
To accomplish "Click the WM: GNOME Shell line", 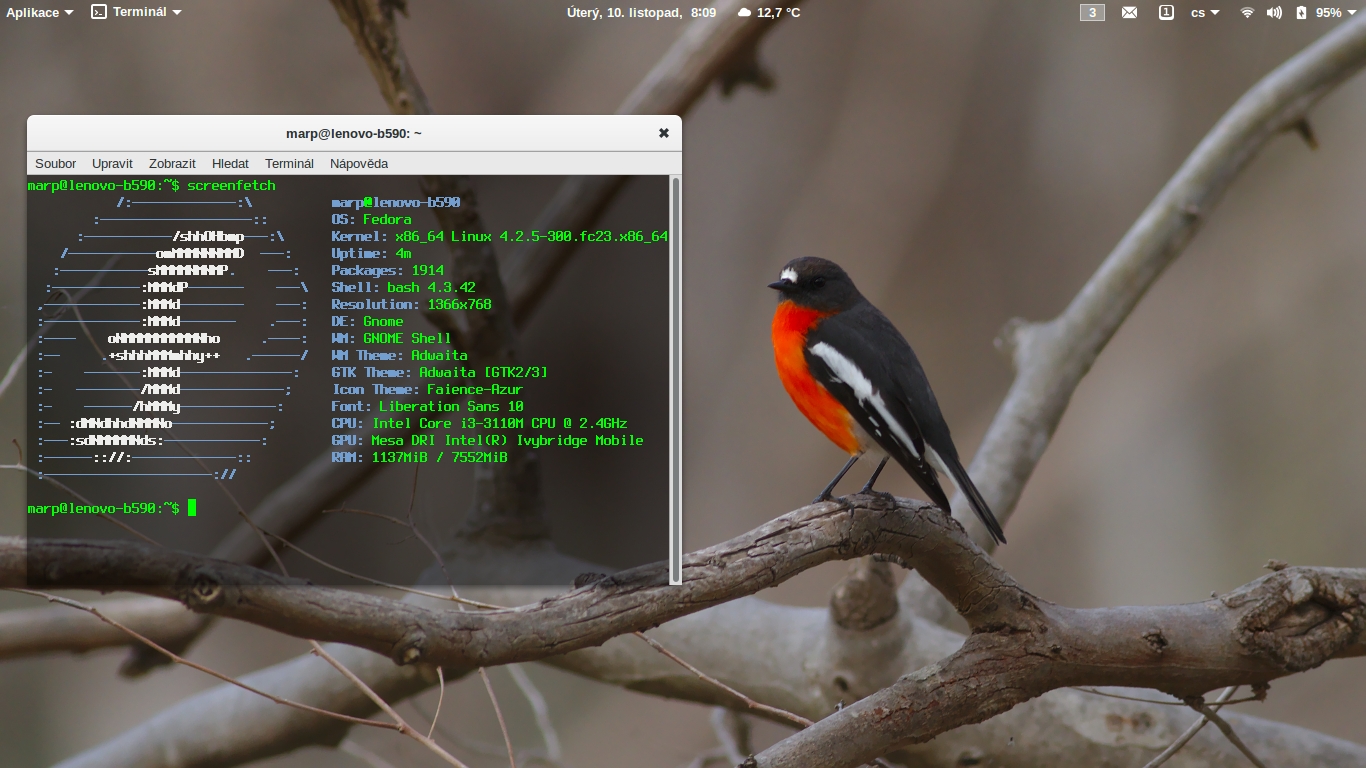I will (x=391, y=338).
